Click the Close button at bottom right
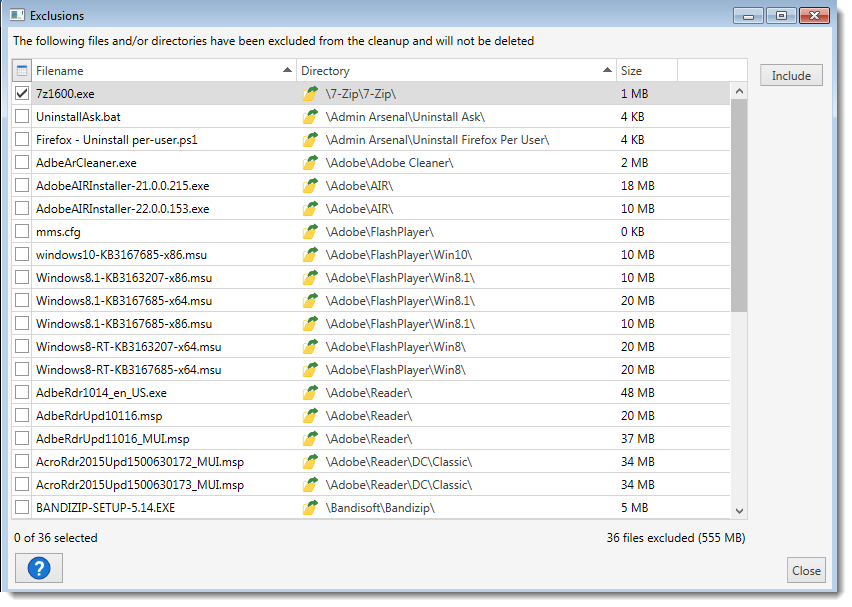 [x=805, y=571]
